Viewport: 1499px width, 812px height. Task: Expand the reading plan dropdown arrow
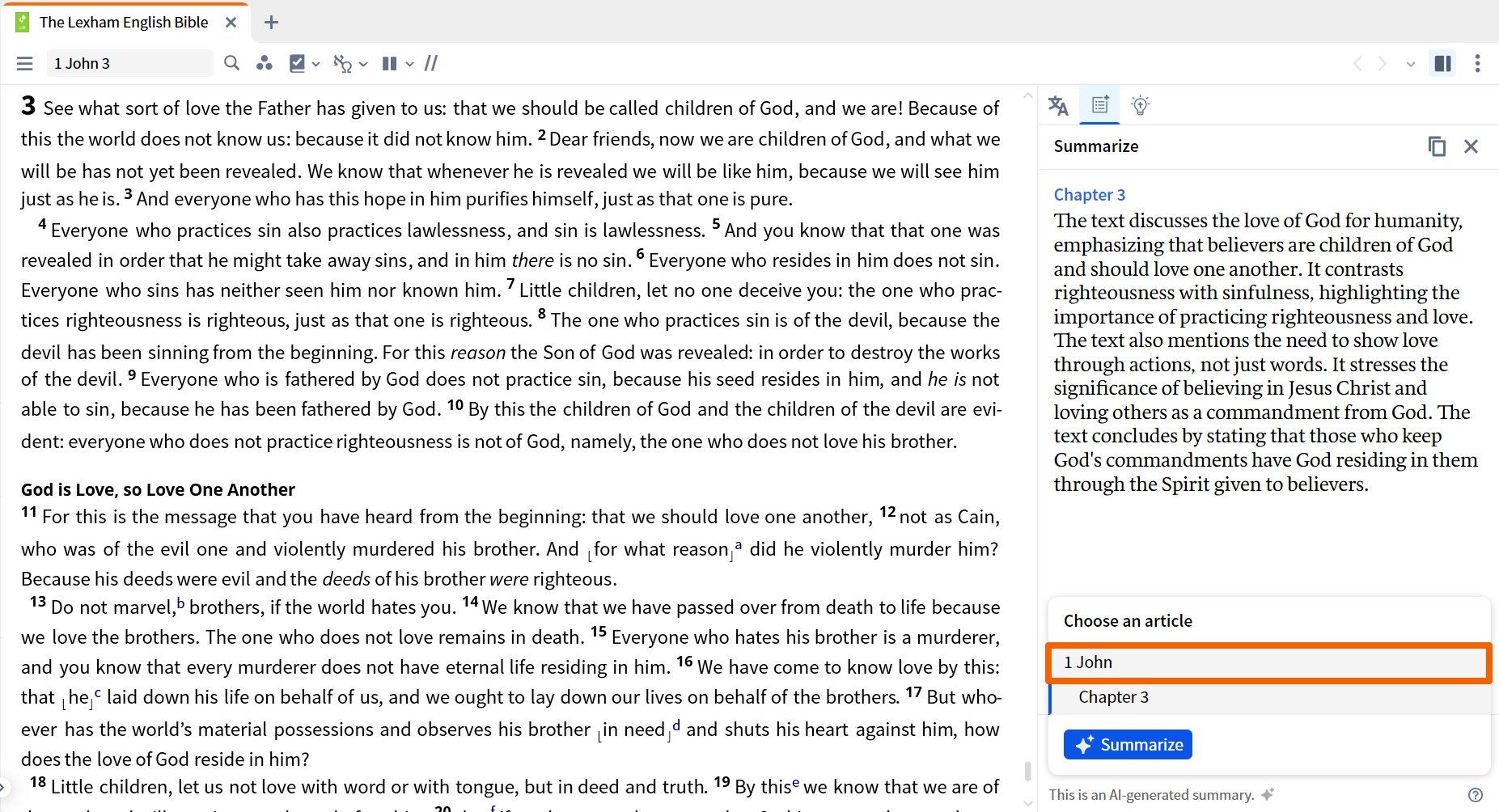tap(316, 64)
